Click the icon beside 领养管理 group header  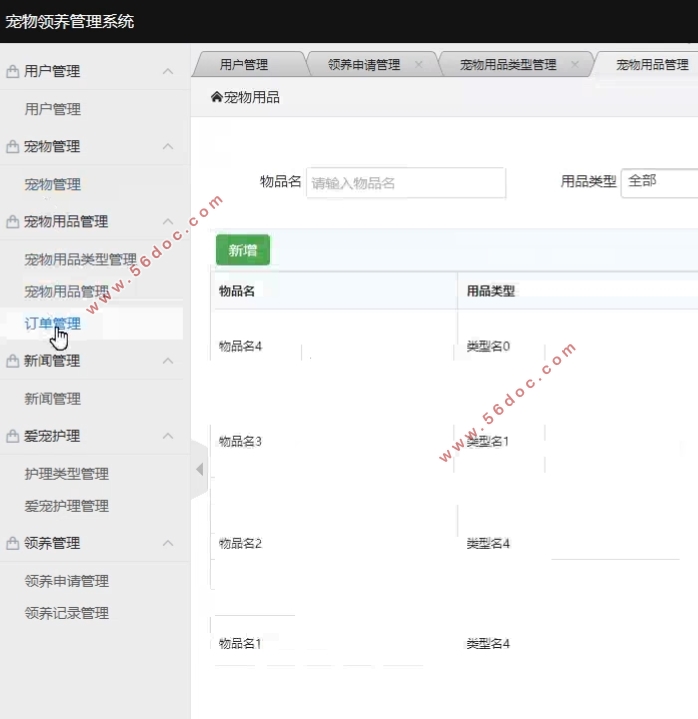point(13,544)
